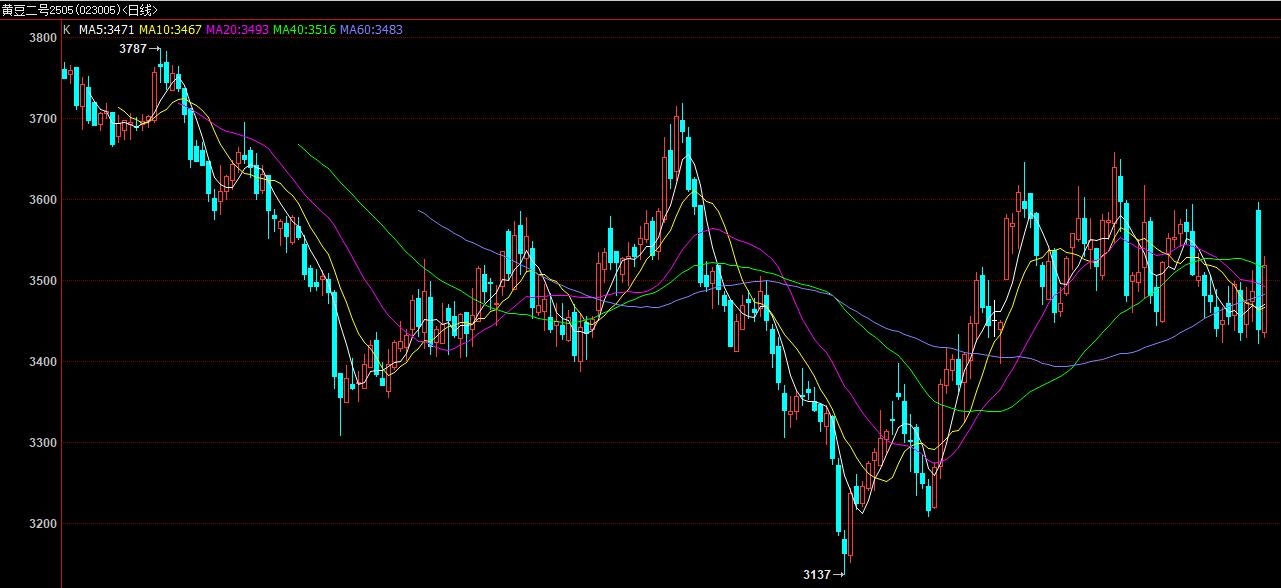Click the 3600 price axis label

click(44, 200)
